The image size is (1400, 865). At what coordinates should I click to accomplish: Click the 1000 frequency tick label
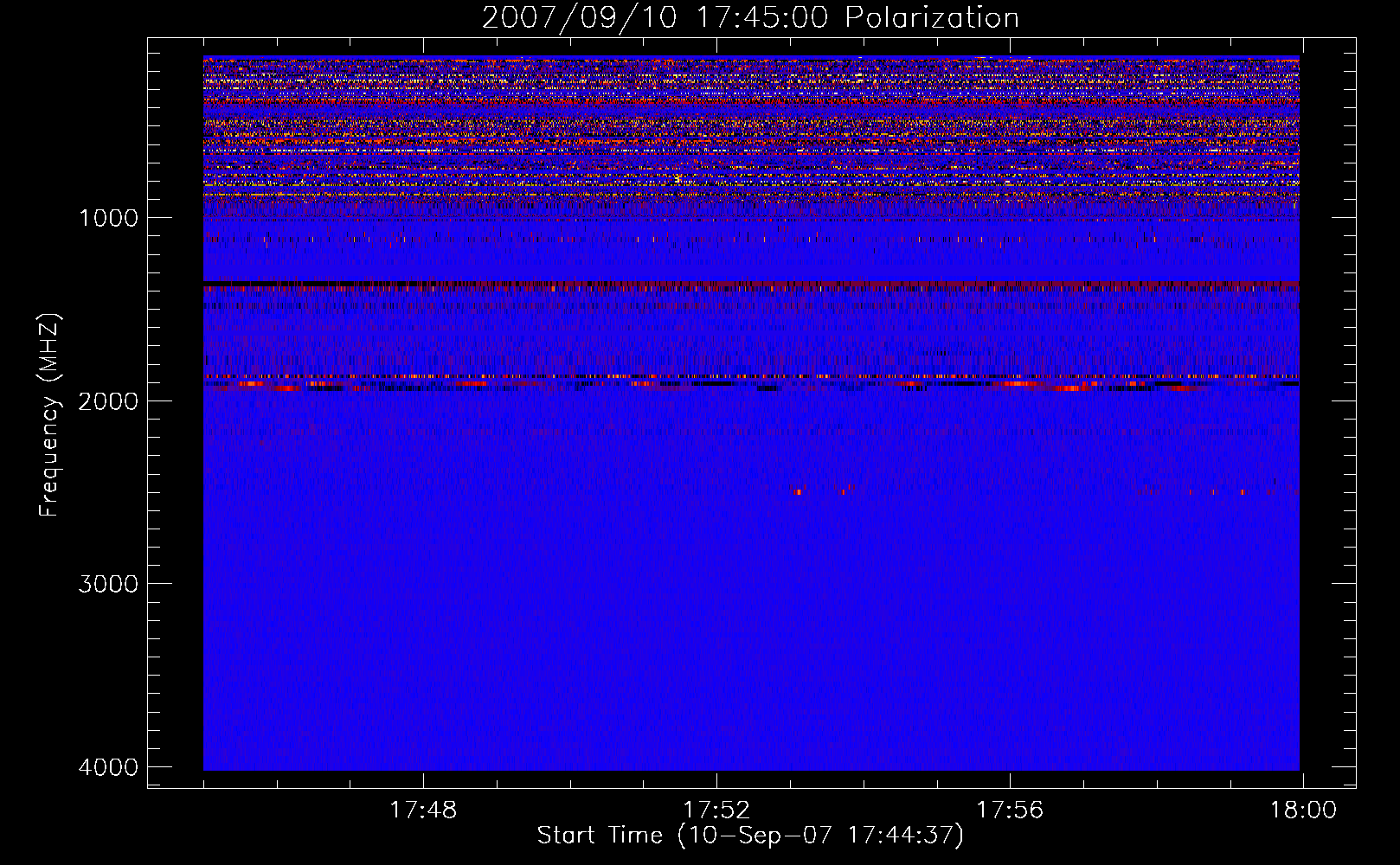[108, 217]
